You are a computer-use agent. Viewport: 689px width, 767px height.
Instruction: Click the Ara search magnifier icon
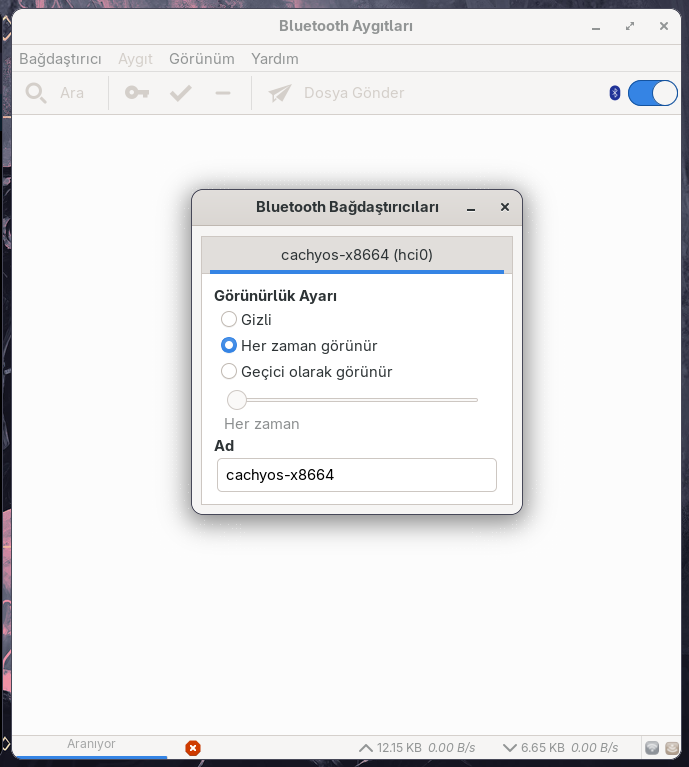36,93
